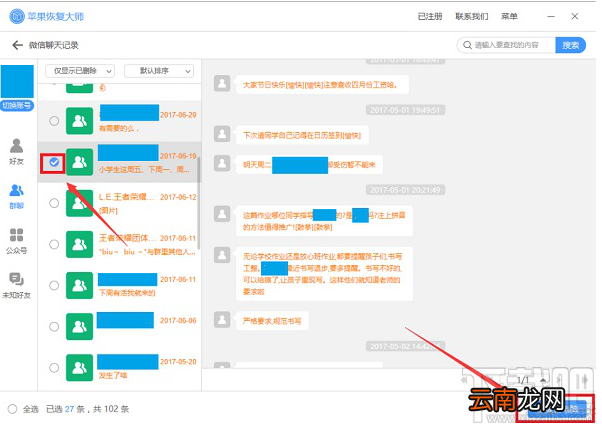Click the 严格要求,规范书写 message bubble
Screen dimensions: 602x428
click(x=272, y=321)
